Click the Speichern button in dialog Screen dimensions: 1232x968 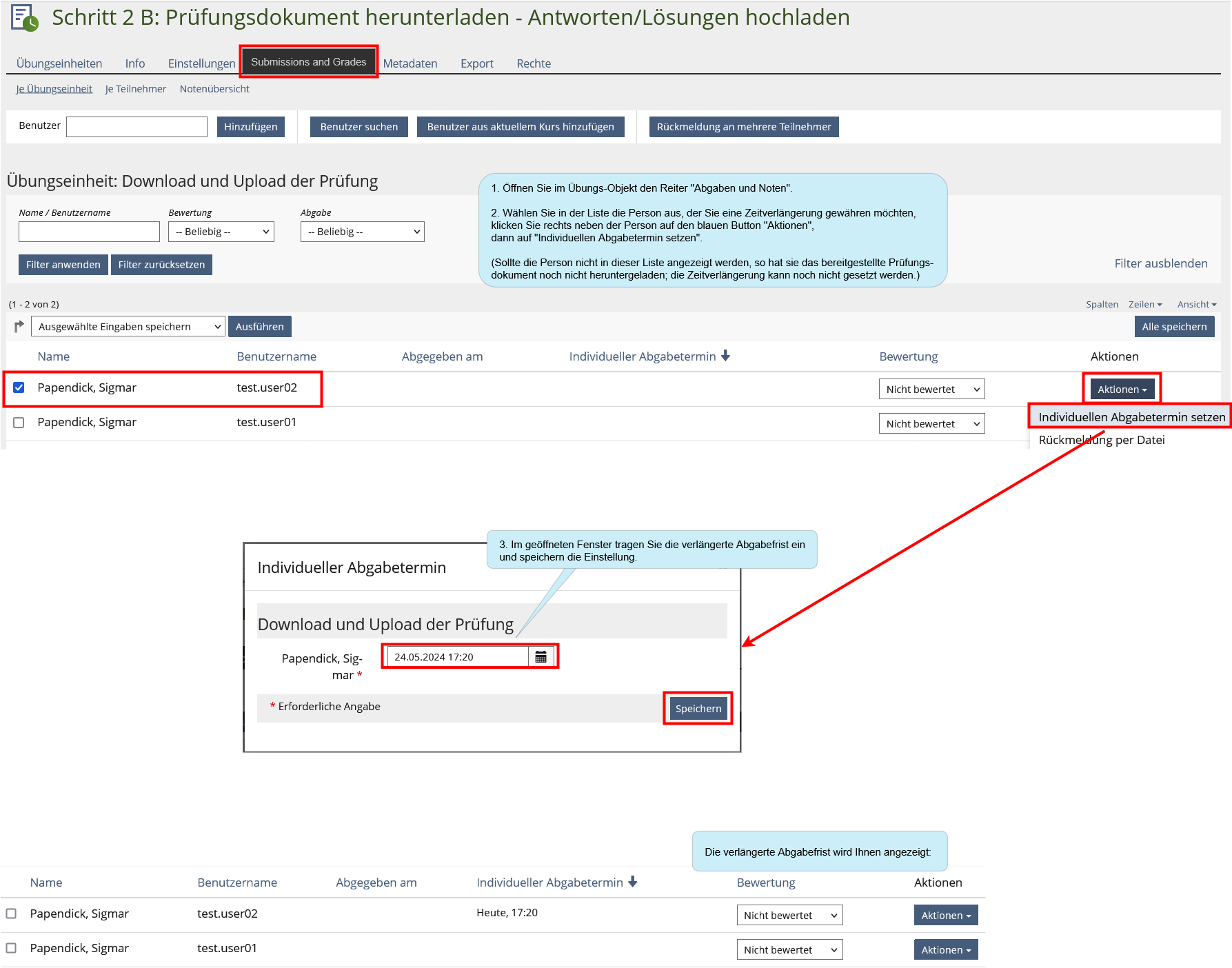click(x=698, y=709)
